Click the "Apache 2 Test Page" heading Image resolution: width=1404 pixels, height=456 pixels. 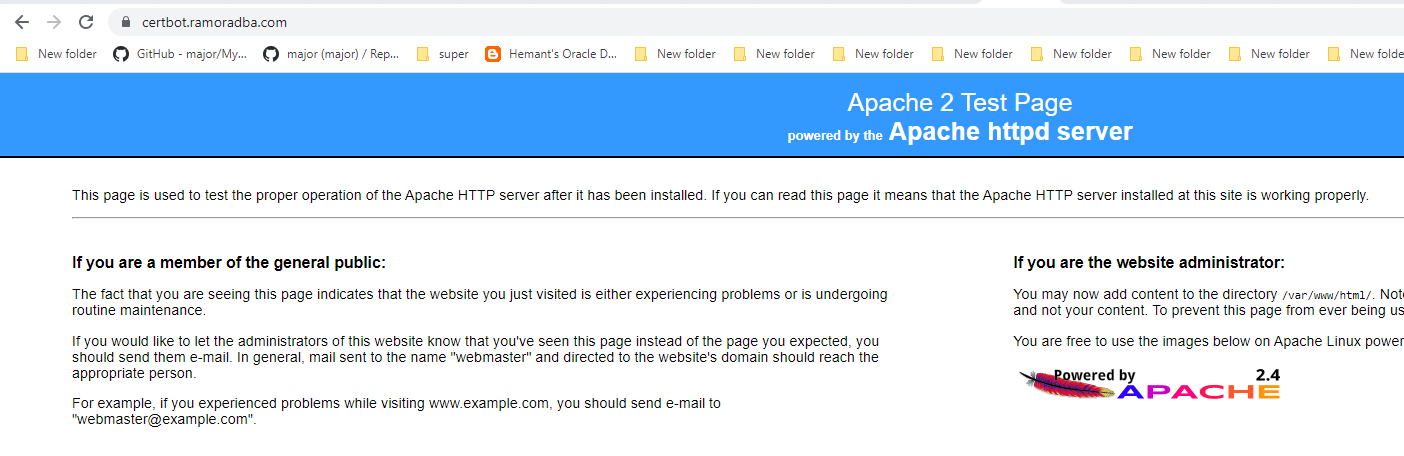point(959,102)
